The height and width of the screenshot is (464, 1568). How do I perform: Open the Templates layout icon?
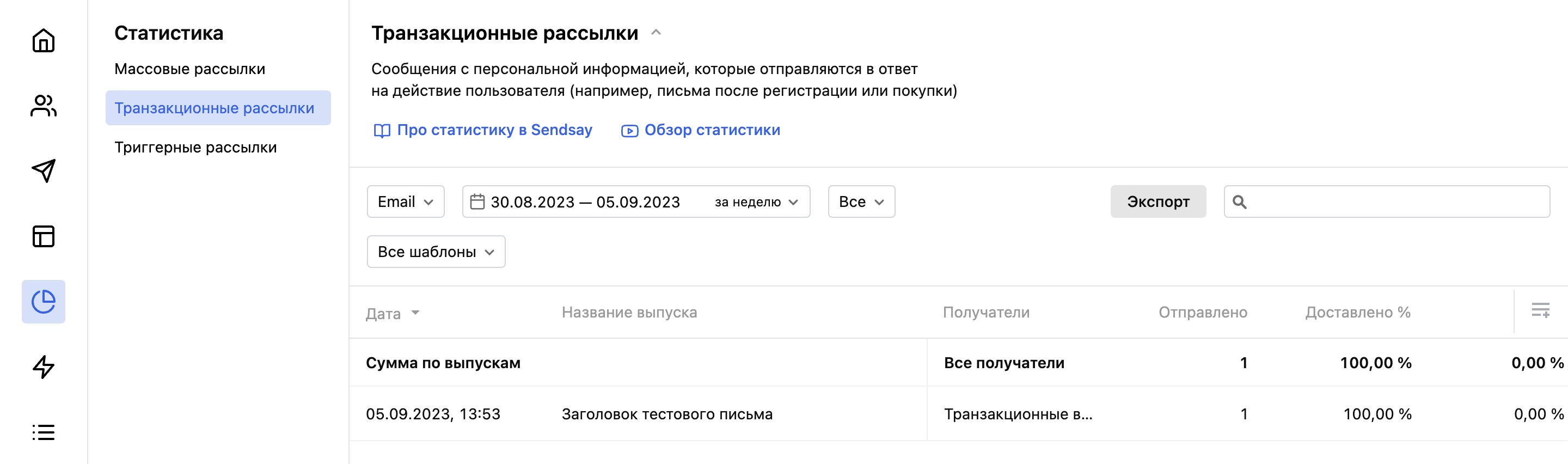43,236
